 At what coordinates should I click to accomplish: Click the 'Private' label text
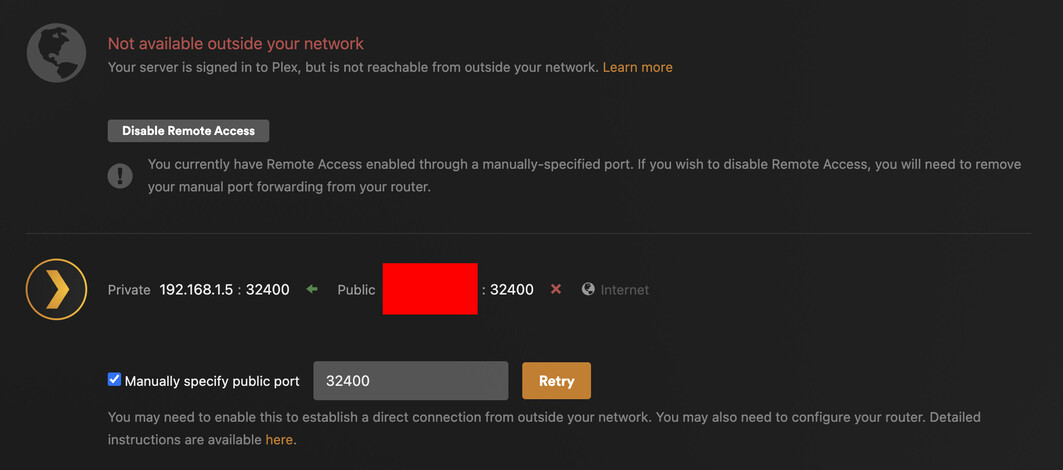129,290
